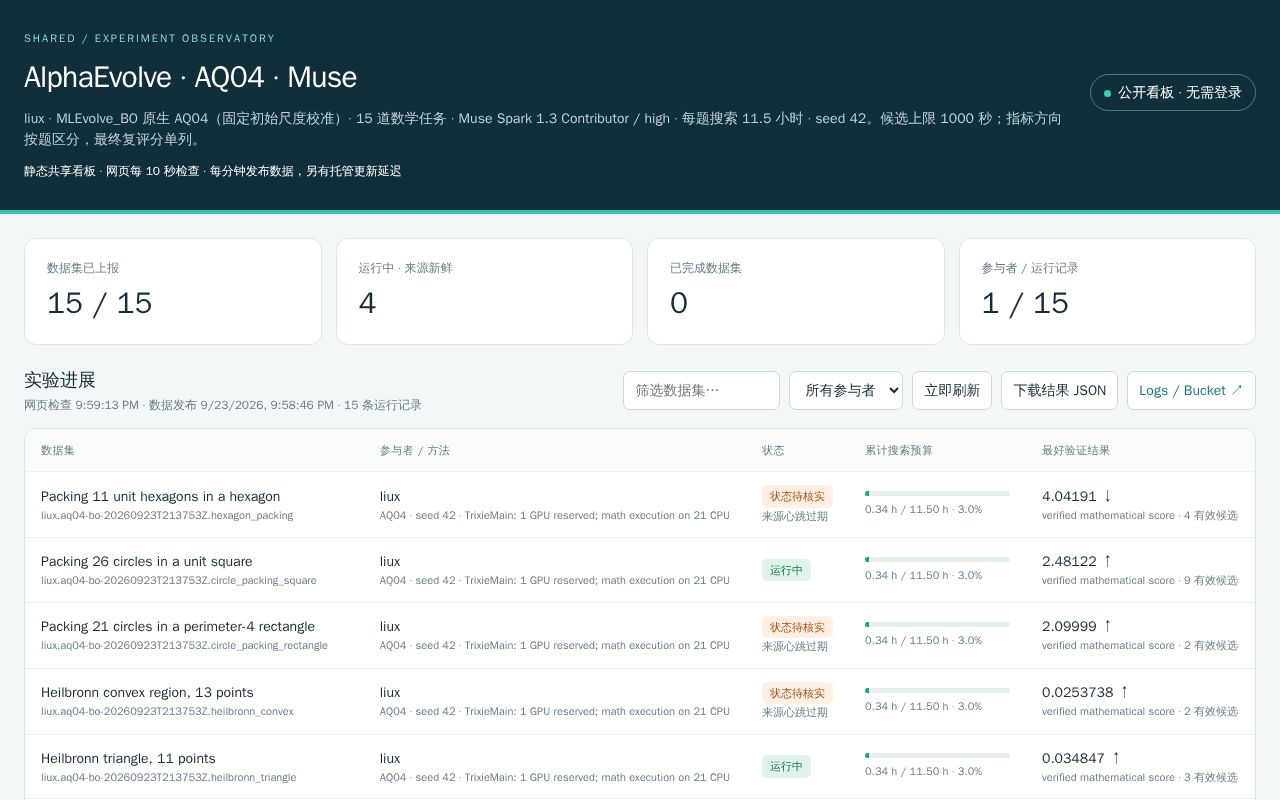
Task: Click 运行中 badge in Heilbronn triangle row
Action: [x=786, y=766]
